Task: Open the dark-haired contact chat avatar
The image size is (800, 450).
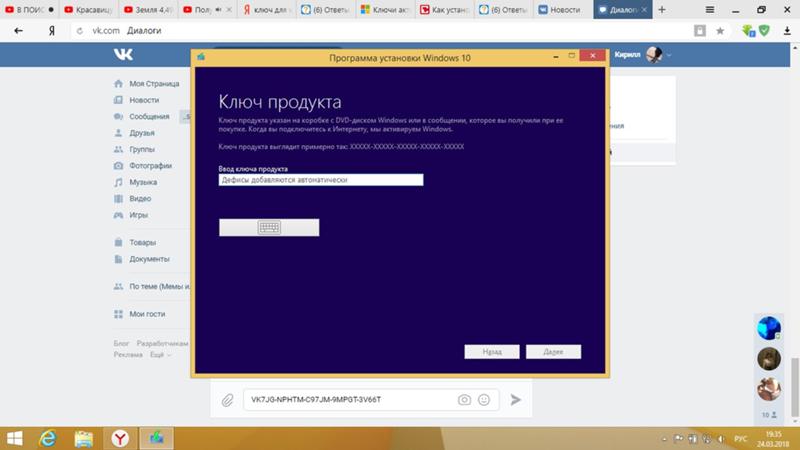Action: (769, 359)
